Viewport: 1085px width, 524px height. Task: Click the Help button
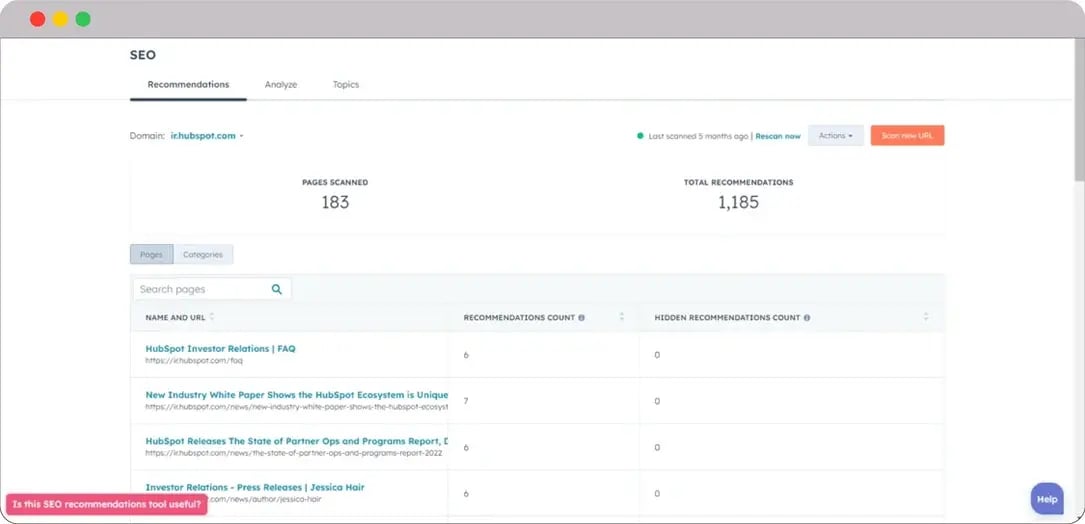1047,498
